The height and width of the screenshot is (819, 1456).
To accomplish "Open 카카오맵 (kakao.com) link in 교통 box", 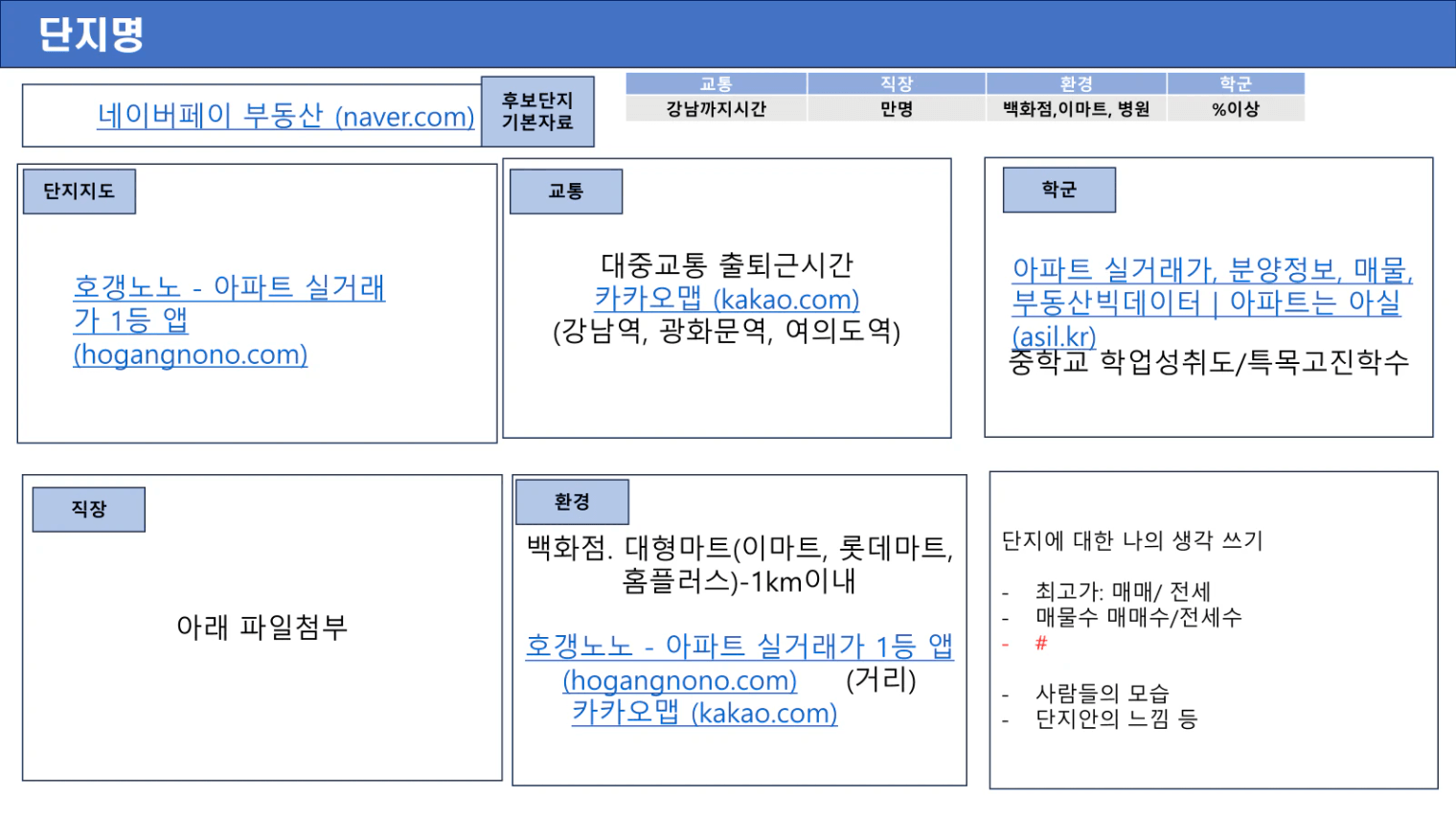I will 726,299.
